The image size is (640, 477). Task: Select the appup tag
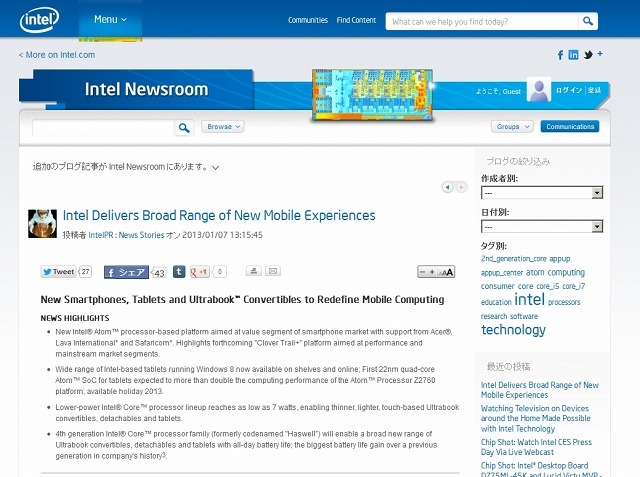[x=560, y=259]
